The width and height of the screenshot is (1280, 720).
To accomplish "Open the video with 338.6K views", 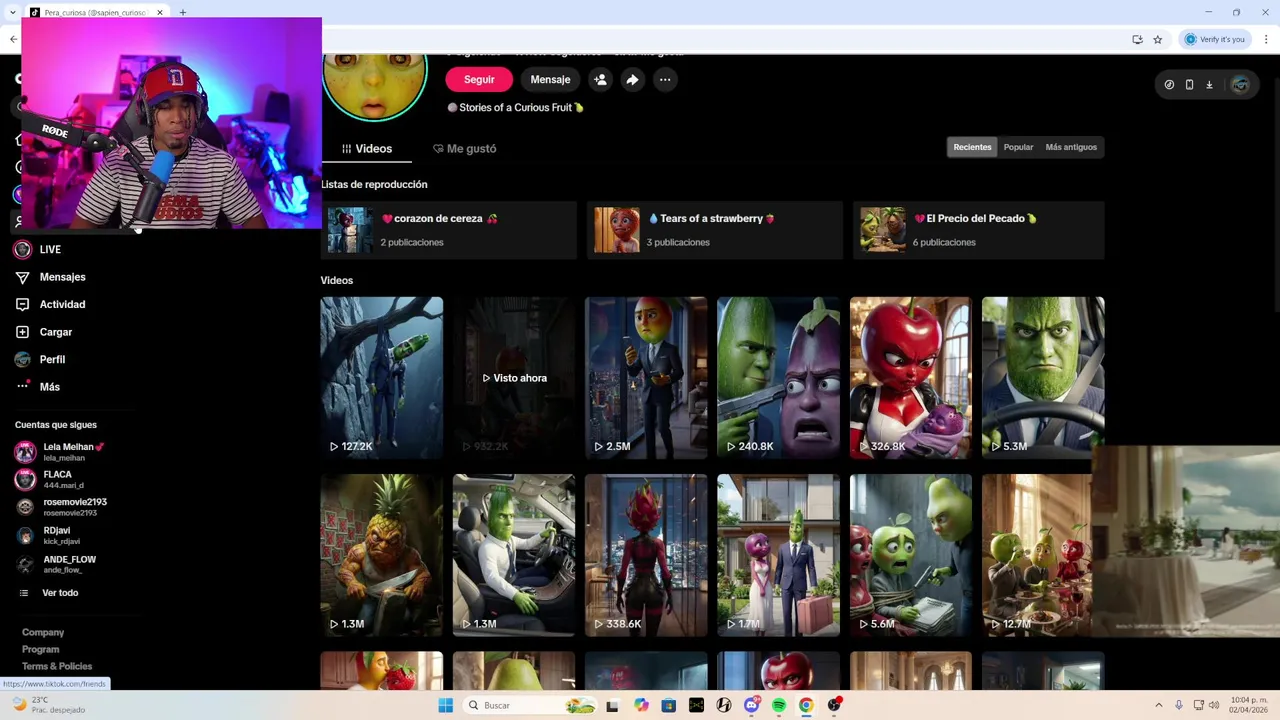I will (646, 555).
